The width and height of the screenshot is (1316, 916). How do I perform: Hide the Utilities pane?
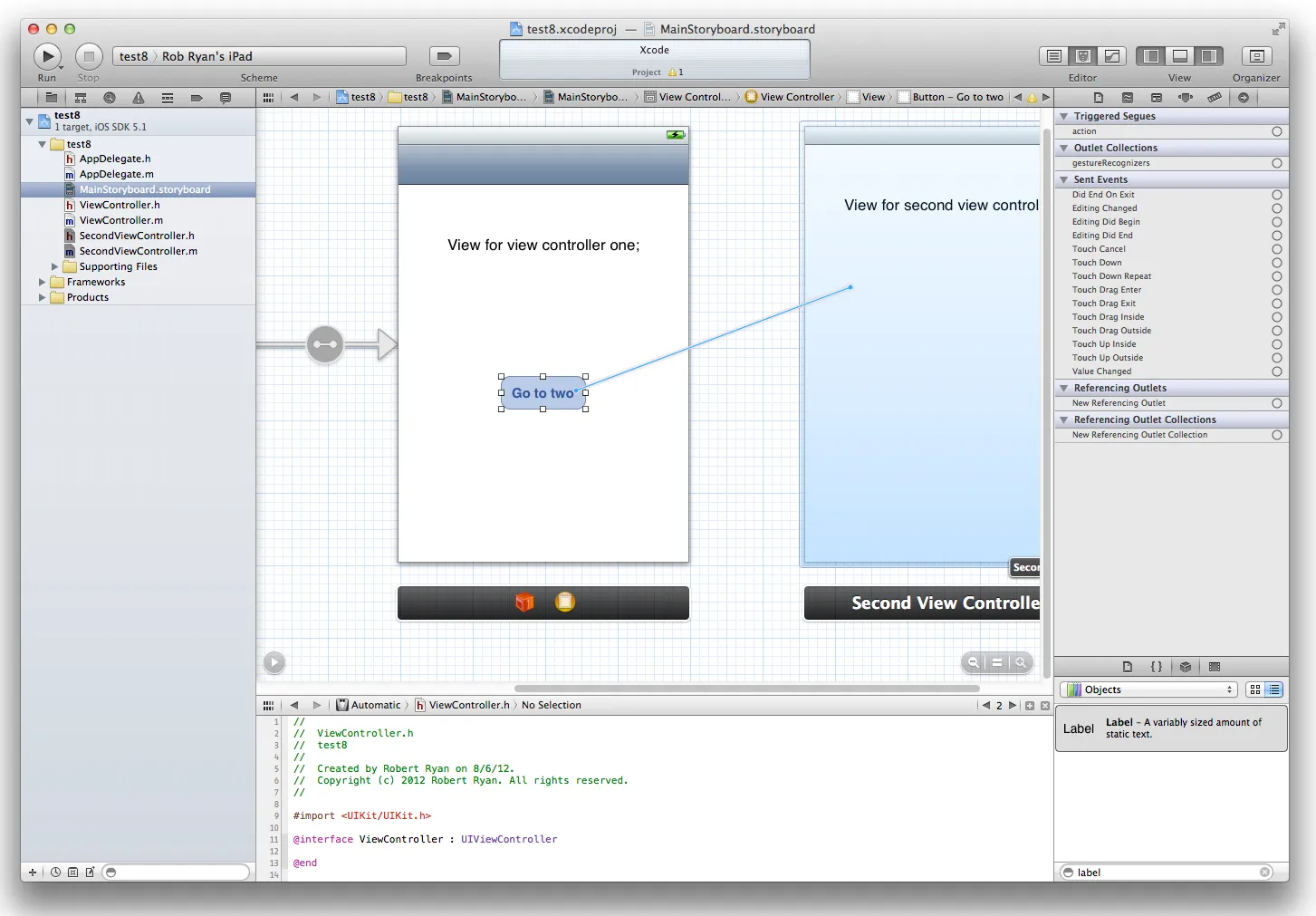pyautogui.click(x=1209, y=56)
